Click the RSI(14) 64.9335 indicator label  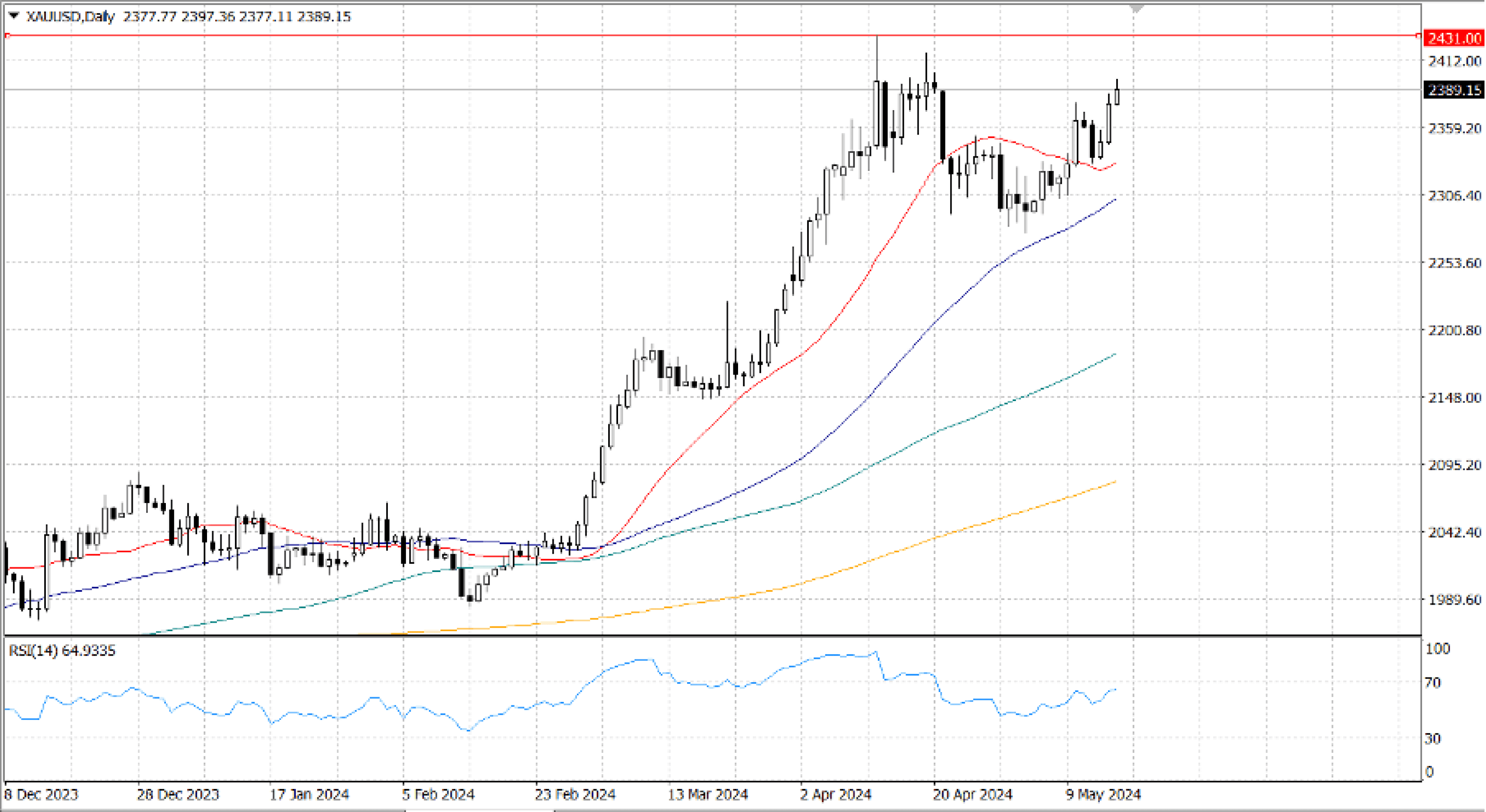[62, 650]
